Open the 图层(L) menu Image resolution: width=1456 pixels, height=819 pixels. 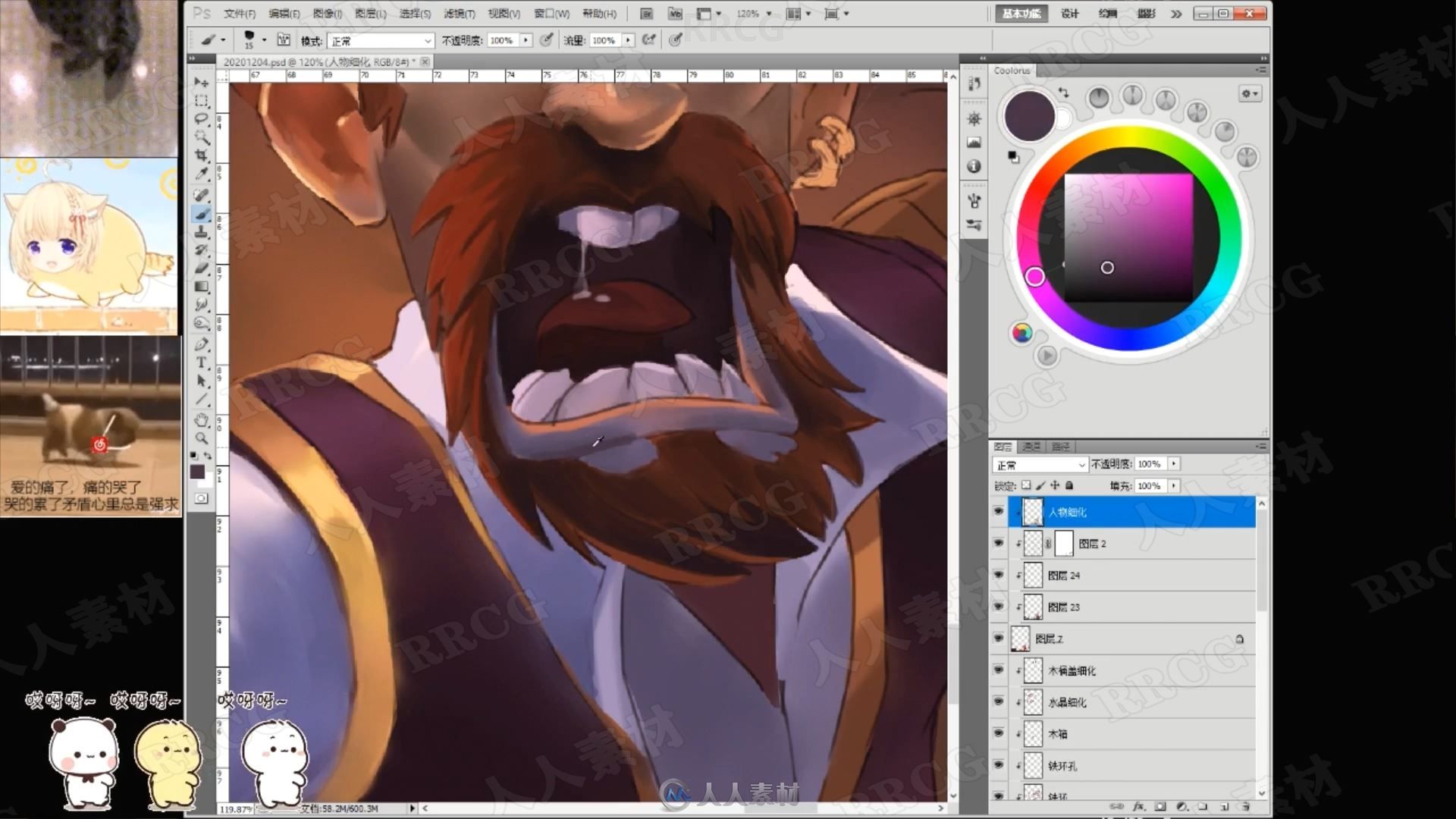point(371,14)
